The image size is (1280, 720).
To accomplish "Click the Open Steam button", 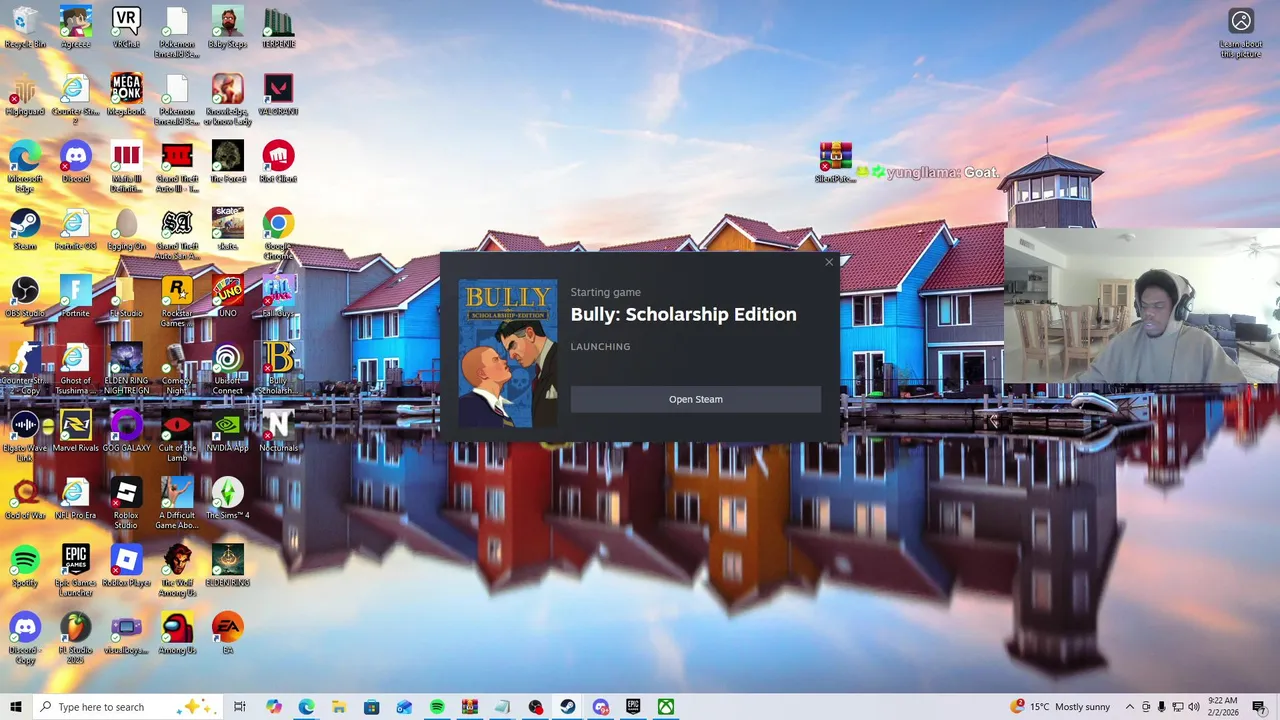I will (695, 399).
